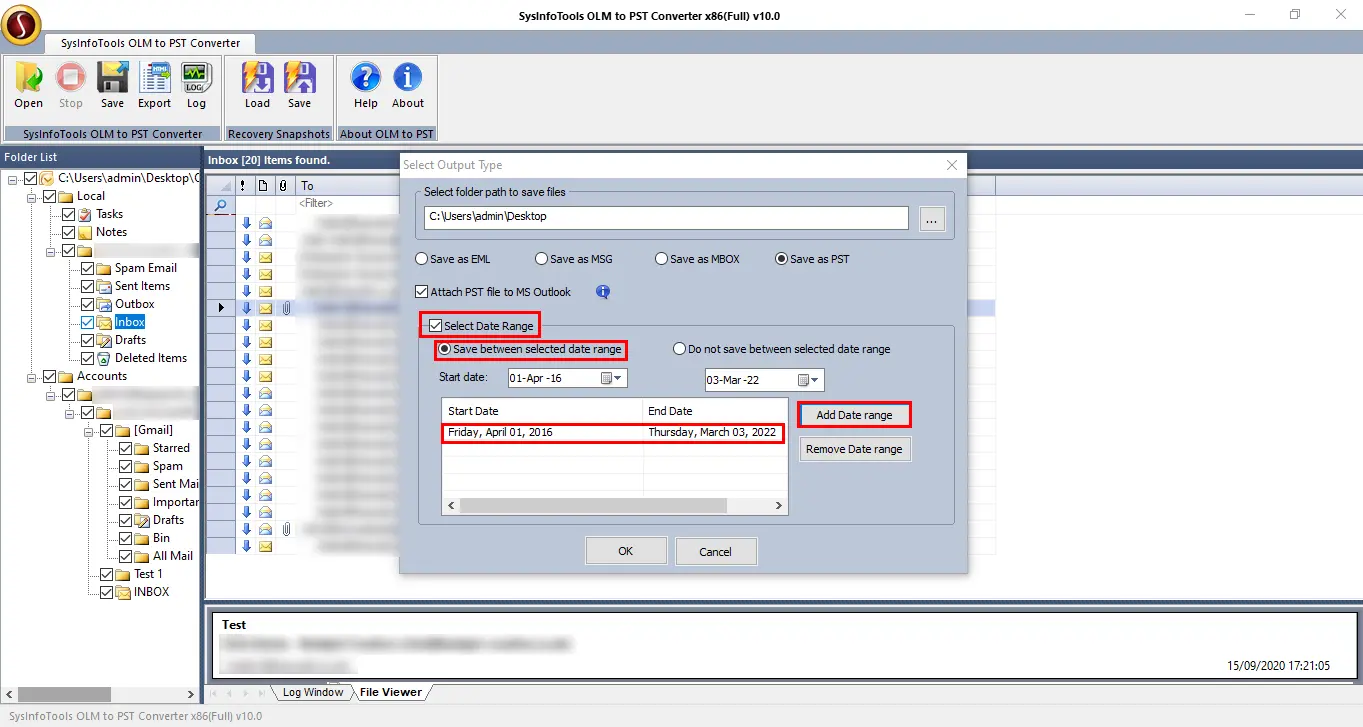Click Cancel in Select Output Type dialog

pos(716,551)
